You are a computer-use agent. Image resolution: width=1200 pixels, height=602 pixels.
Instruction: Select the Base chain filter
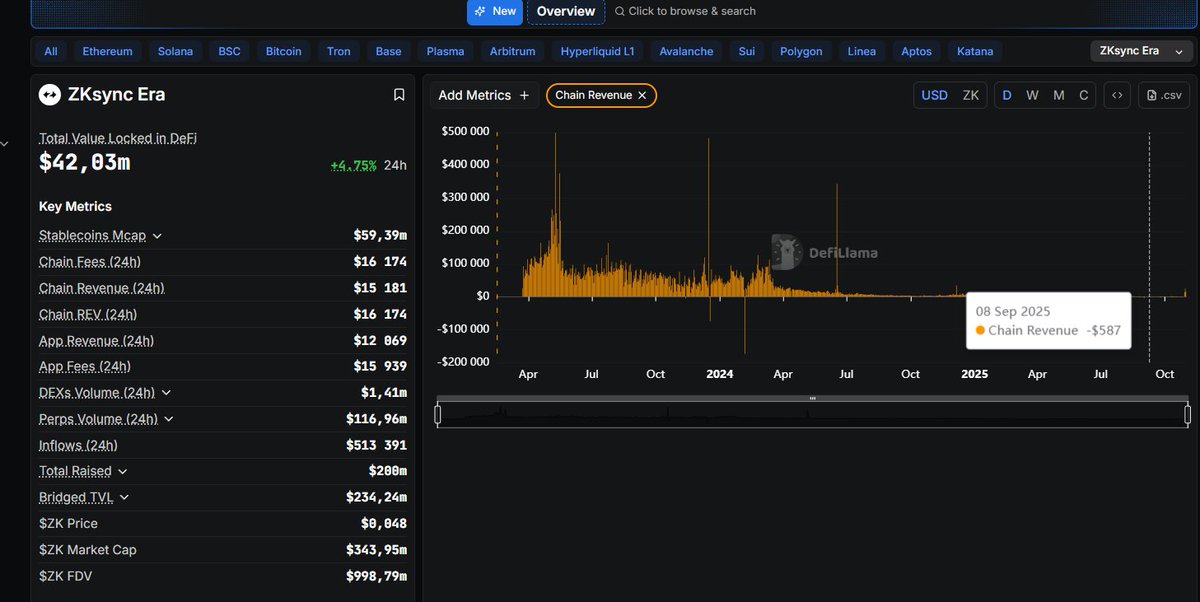[389, 51]
